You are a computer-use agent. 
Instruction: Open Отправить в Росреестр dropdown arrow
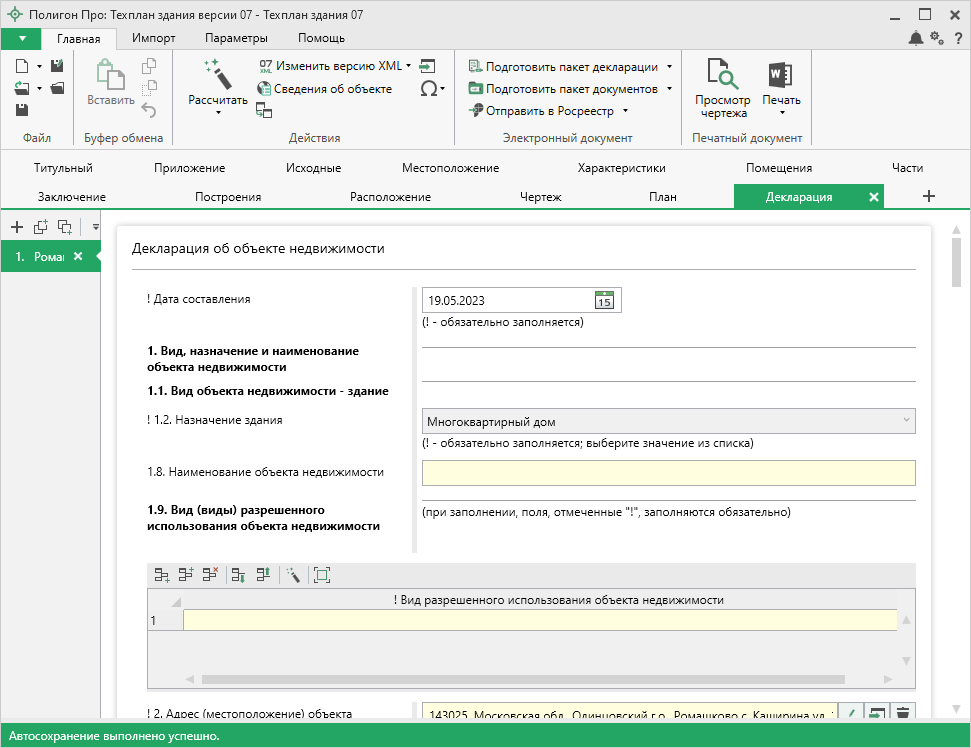click(x=625, y=111)
